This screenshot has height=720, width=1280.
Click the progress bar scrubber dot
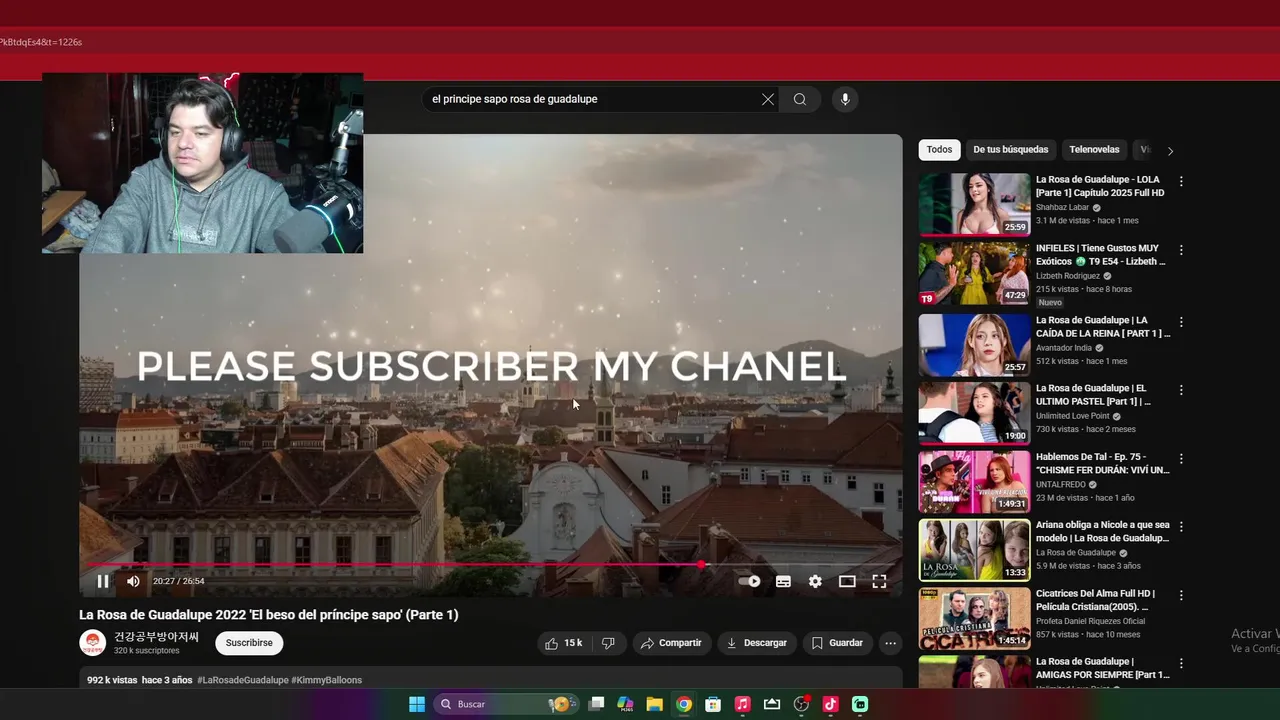701,565
